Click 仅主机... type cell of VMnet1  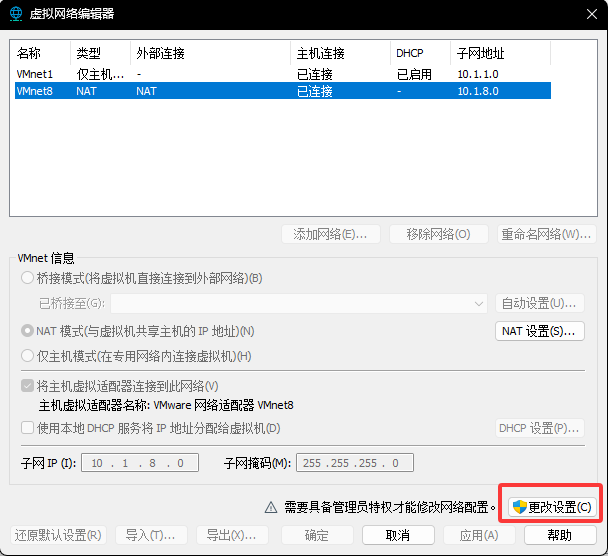click(100, 74)
